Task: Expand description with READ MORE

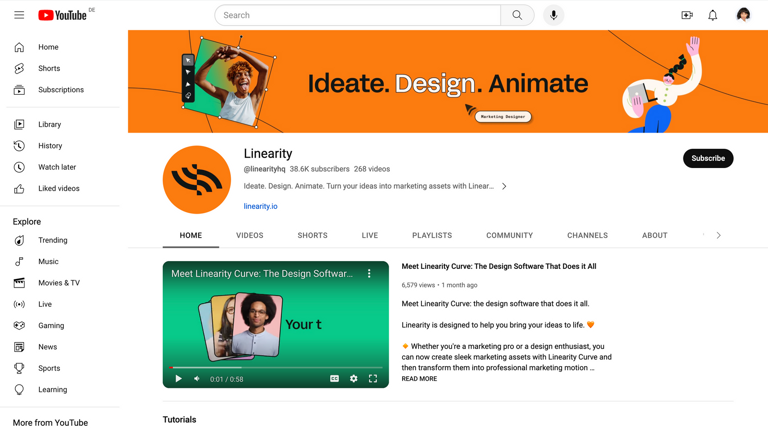Action: 419,379
